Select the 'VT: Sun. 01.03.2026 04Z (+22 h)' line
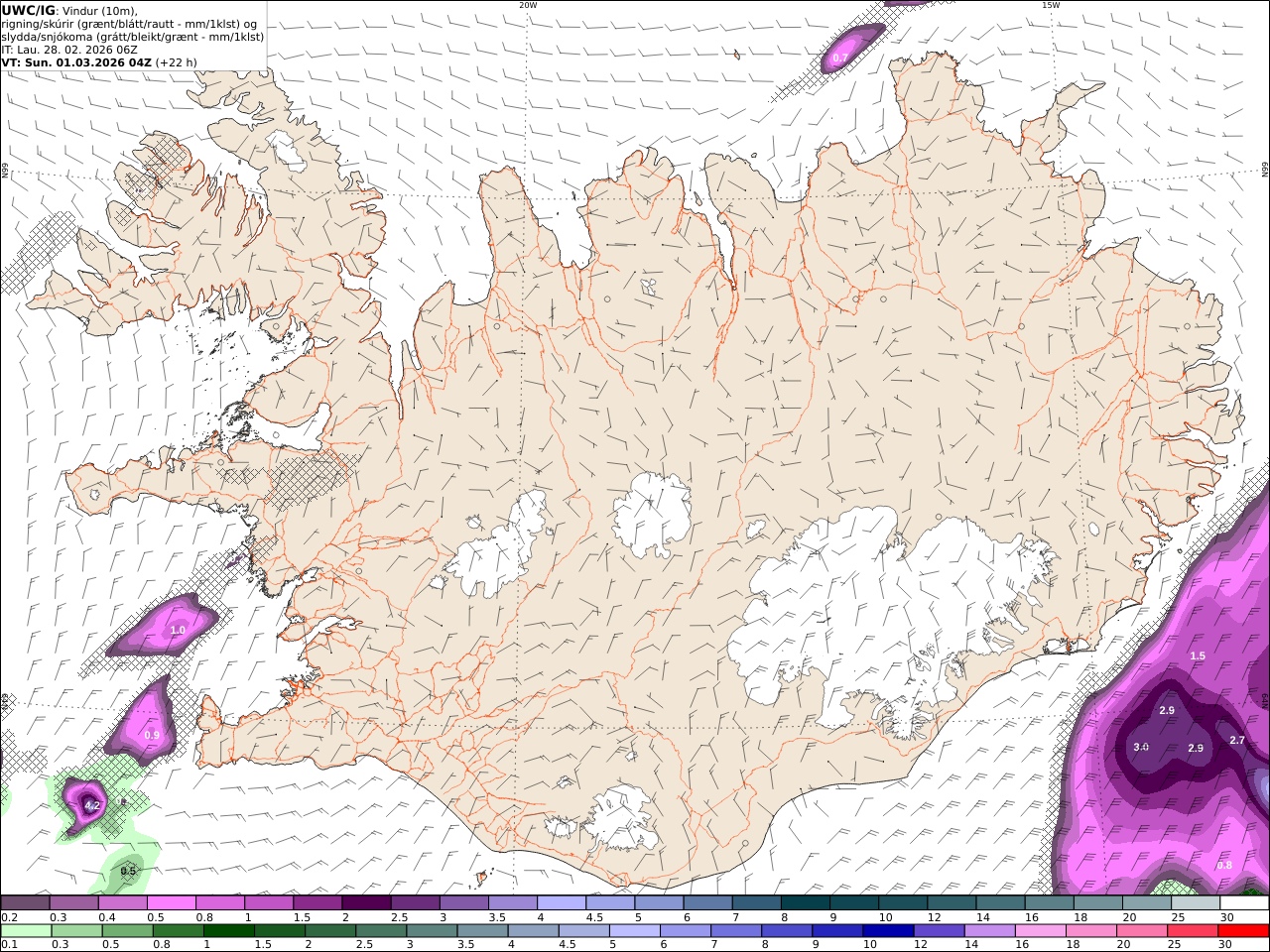 tap(99, 62)
